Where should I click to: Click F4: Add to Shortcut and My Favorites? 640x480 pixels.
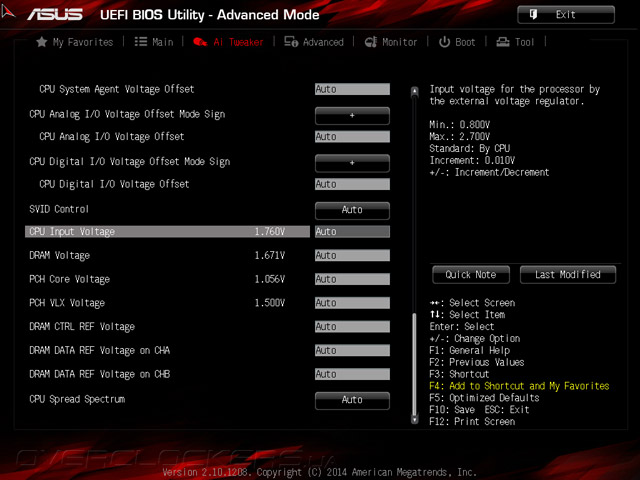click(519, 386)
